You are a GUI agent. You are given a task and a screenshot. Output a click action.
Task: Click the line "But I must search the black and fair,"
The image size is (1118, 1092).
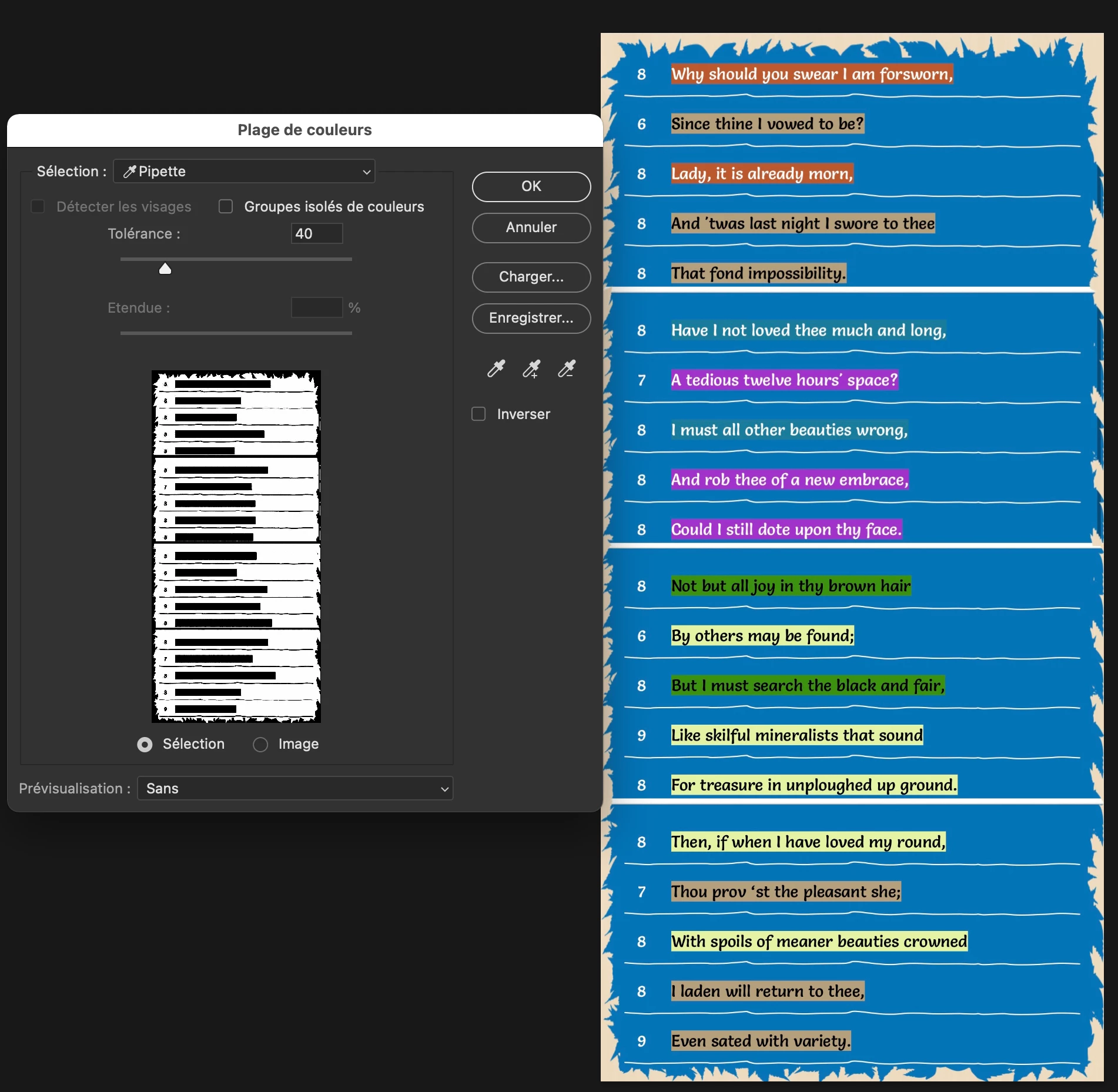(x=808, y=686)
